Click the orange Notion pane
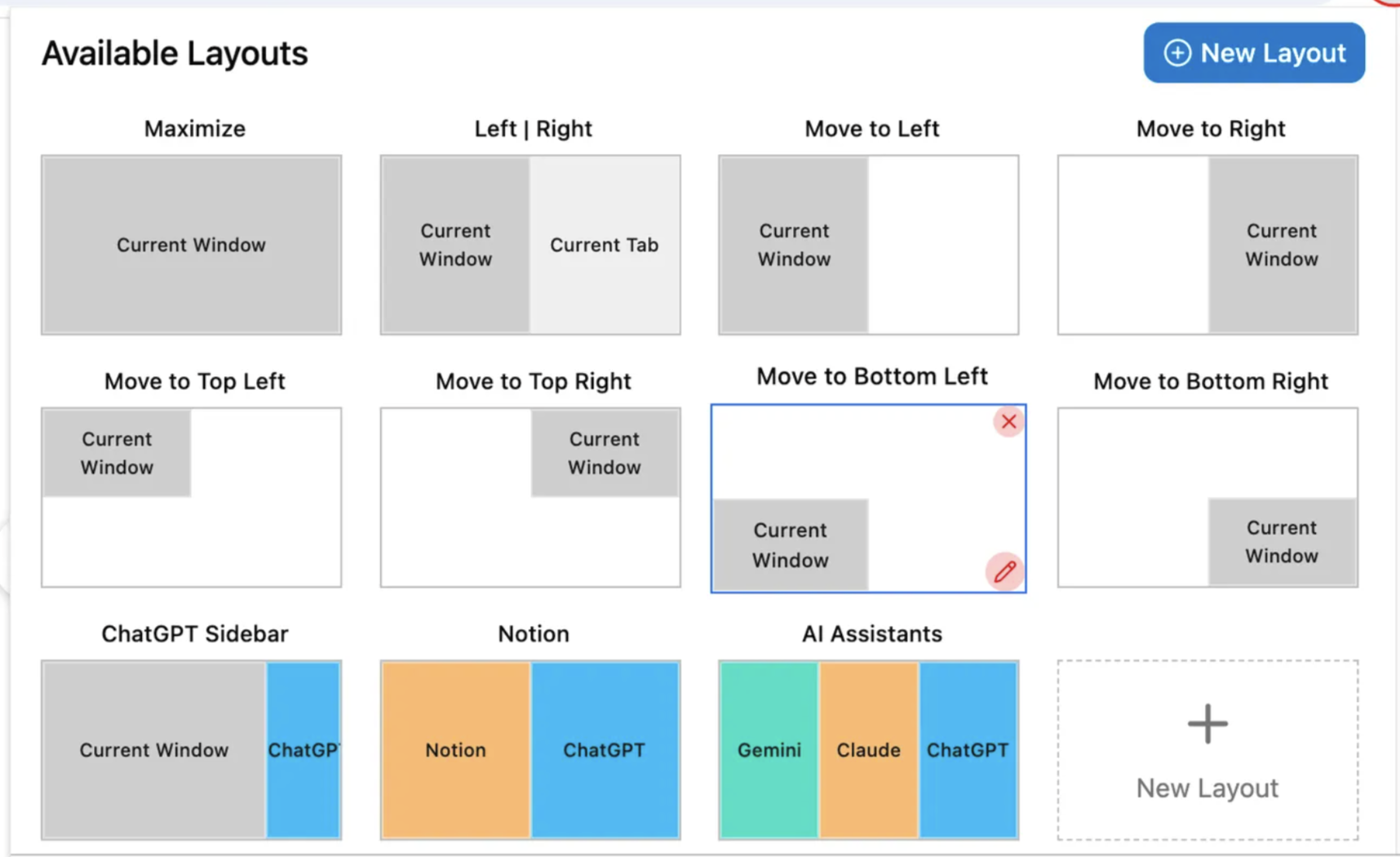This screenshot has height=857, width=1400. 455,750
